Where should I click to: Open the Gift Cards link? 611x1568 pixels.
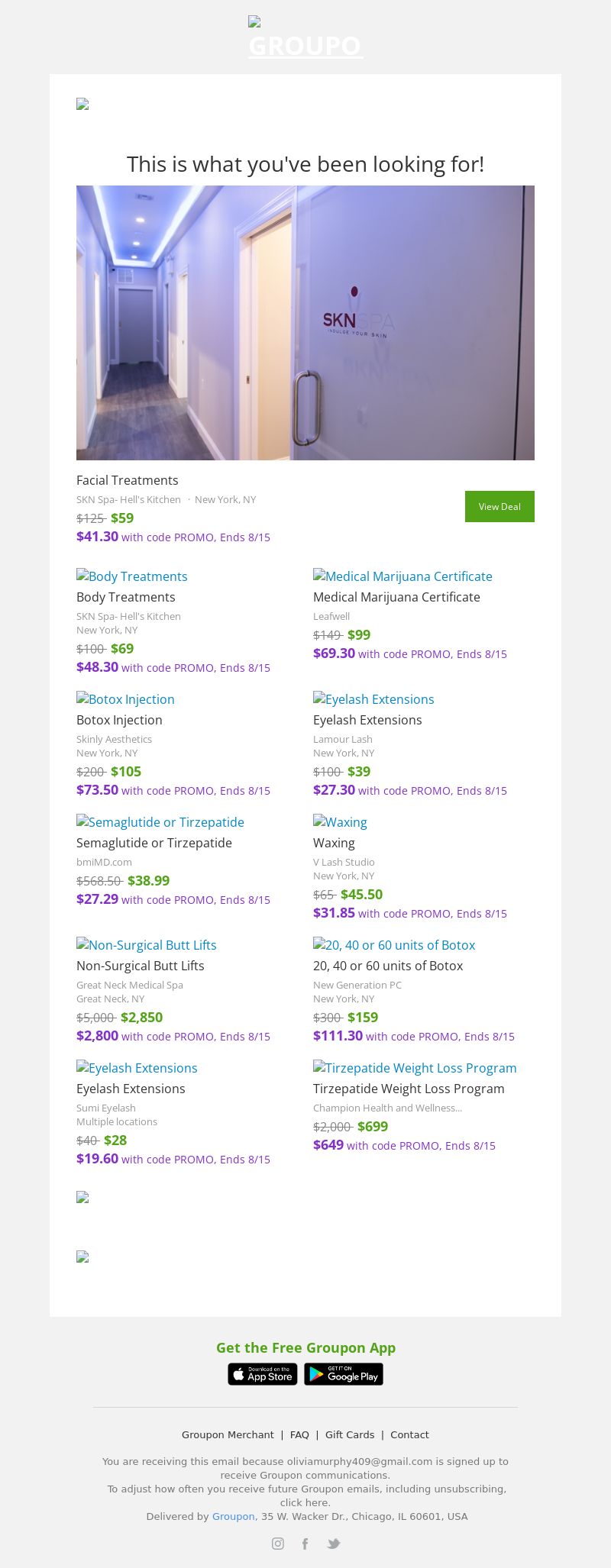(x=350, y=1434)
